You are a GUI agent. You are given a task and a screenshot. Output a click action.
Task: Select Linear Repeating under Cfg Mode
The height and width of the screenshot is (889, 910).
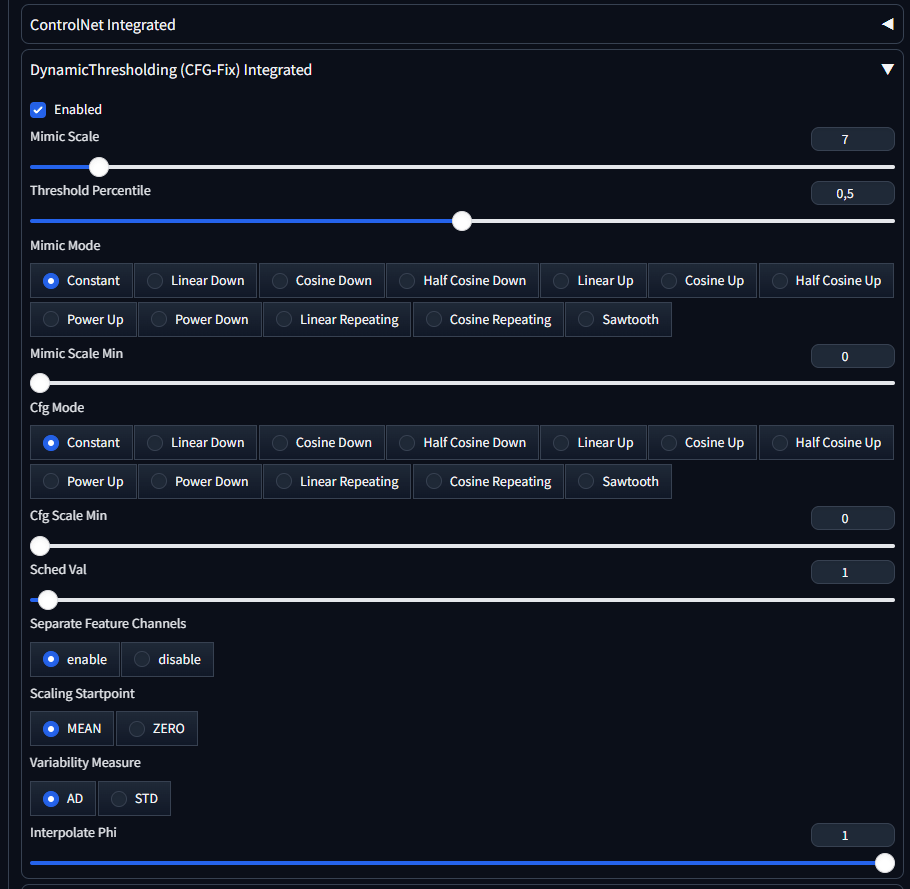tap(337, 482)
